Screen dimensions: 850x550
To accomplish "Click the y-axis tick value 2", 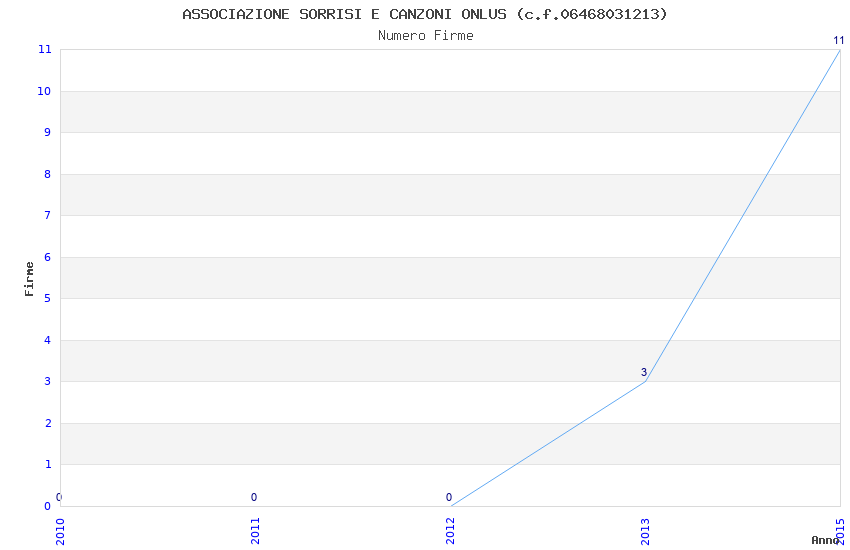I will pos(48,423).
